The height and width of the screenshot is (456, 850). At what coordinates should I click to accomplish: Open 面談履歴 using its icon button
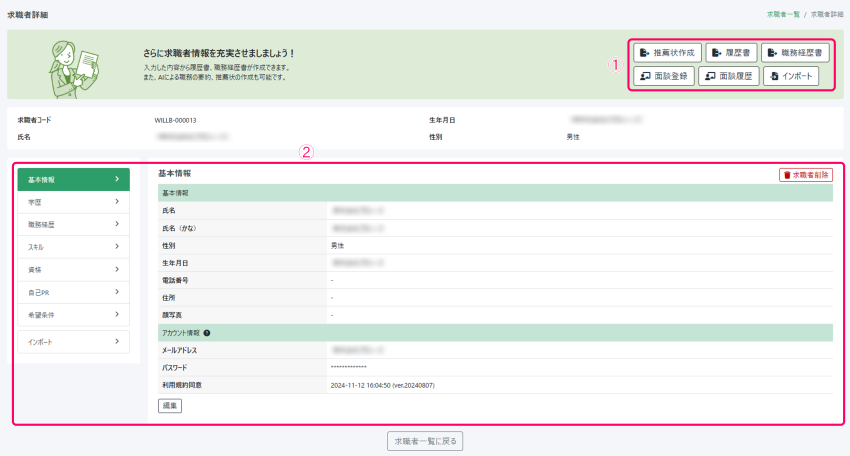click(709, 76)
